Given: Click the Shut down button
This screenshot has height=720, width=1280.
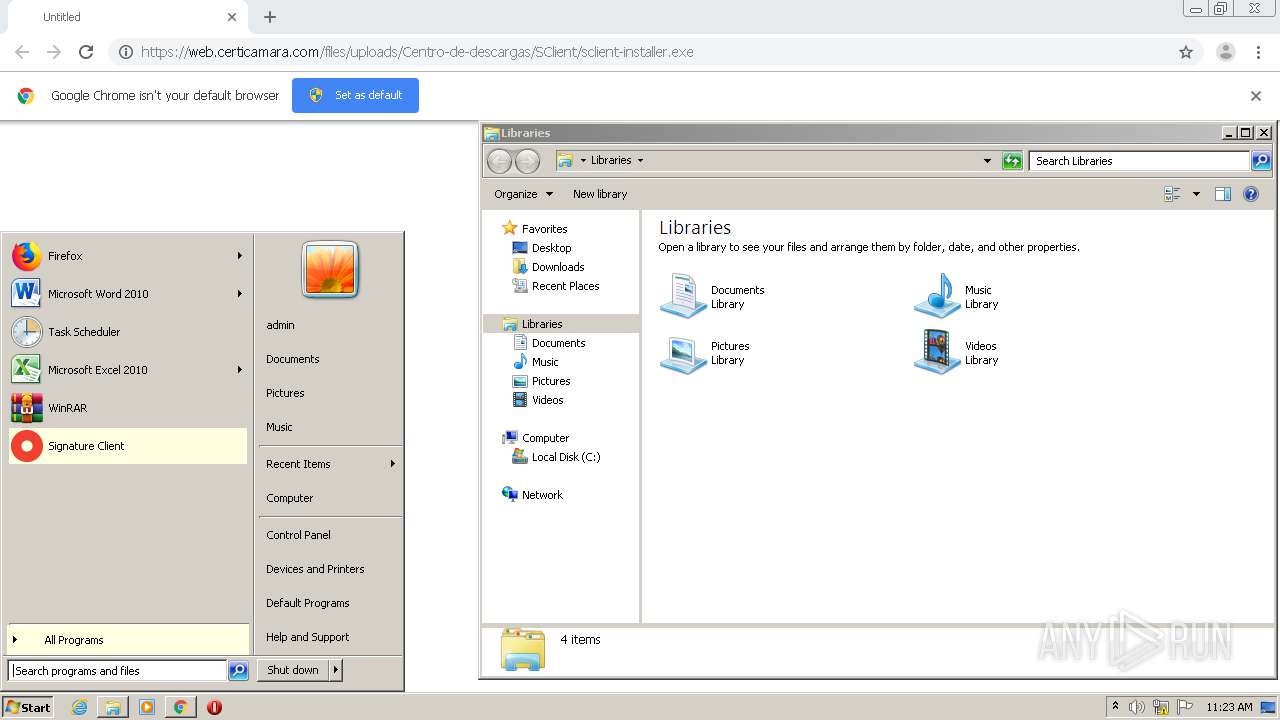Looking at the screenshot, I should [293, 670].
